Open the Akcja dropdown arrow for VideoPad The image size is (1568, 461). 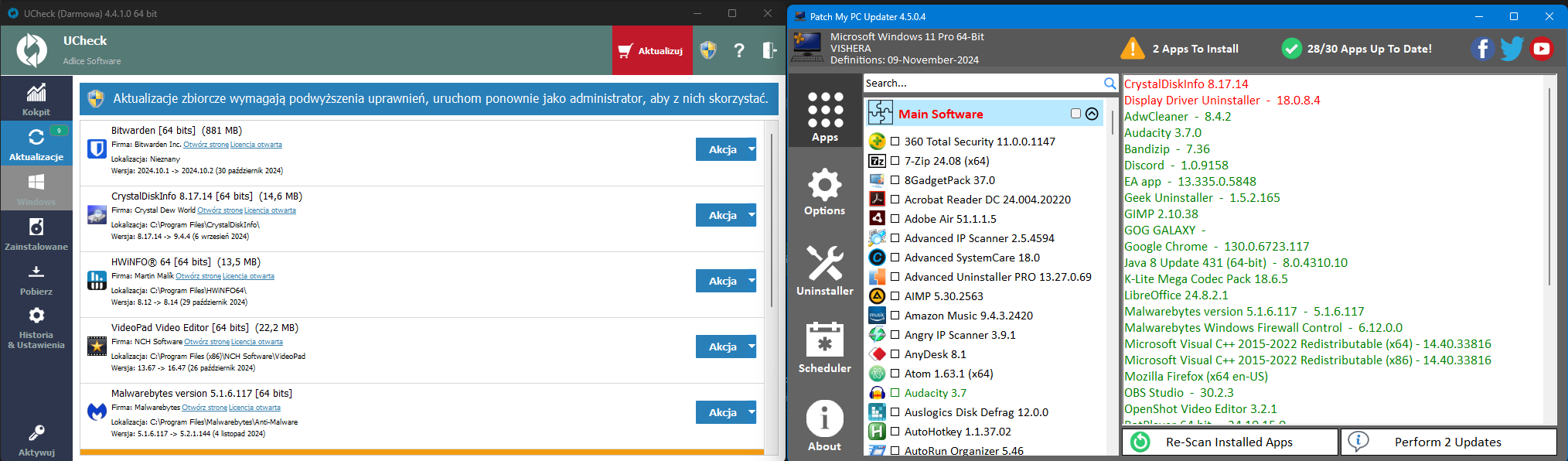click(751, 347)
